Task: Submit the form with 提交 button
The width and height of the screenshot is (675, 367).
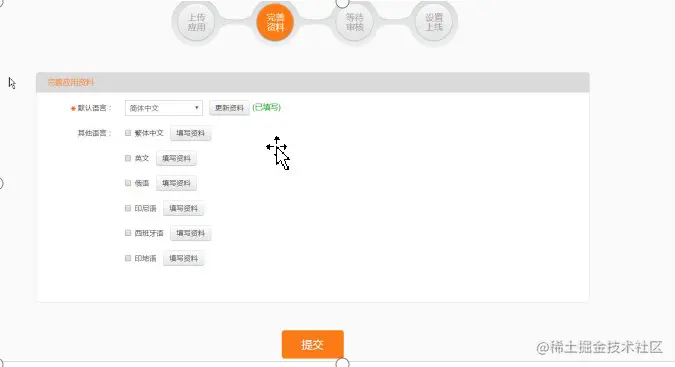Action: (313, 344)
